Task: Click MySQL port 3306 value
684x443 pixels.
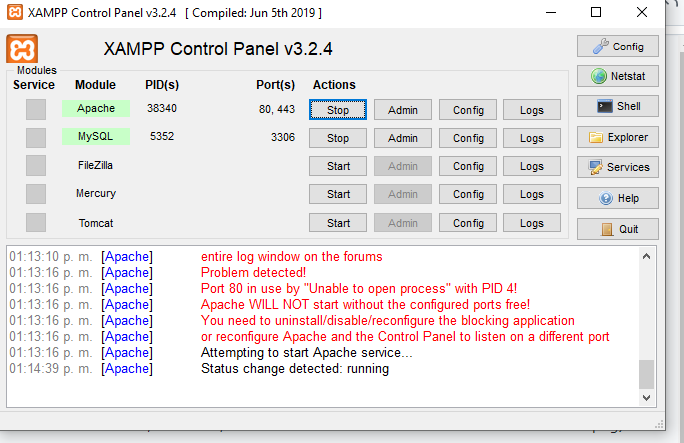Action: (x=283, y=137)
